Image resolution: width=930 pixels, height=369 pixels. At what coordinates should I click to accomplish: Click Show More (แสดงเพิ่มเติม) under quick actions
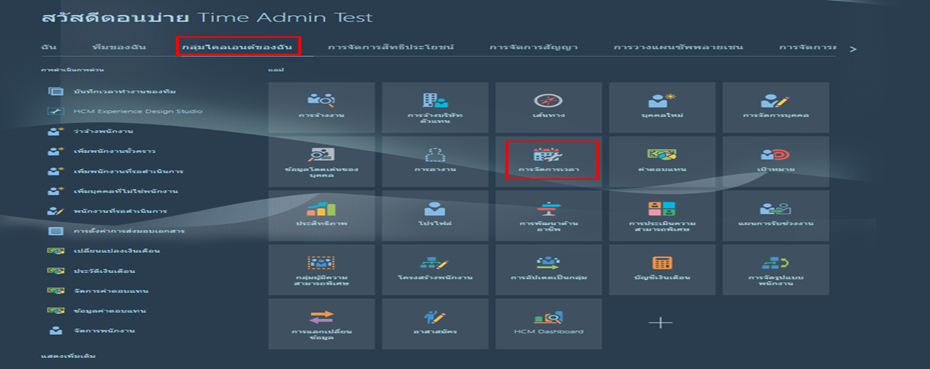pyautogui.click(x=68, y=357)
